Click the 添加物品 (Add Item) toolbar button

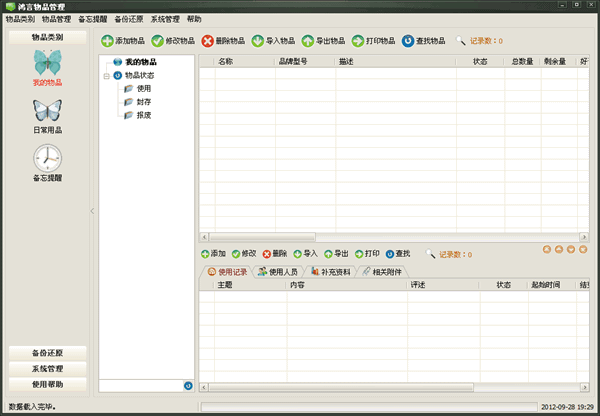pyautogui.click(x=122, y=41)
